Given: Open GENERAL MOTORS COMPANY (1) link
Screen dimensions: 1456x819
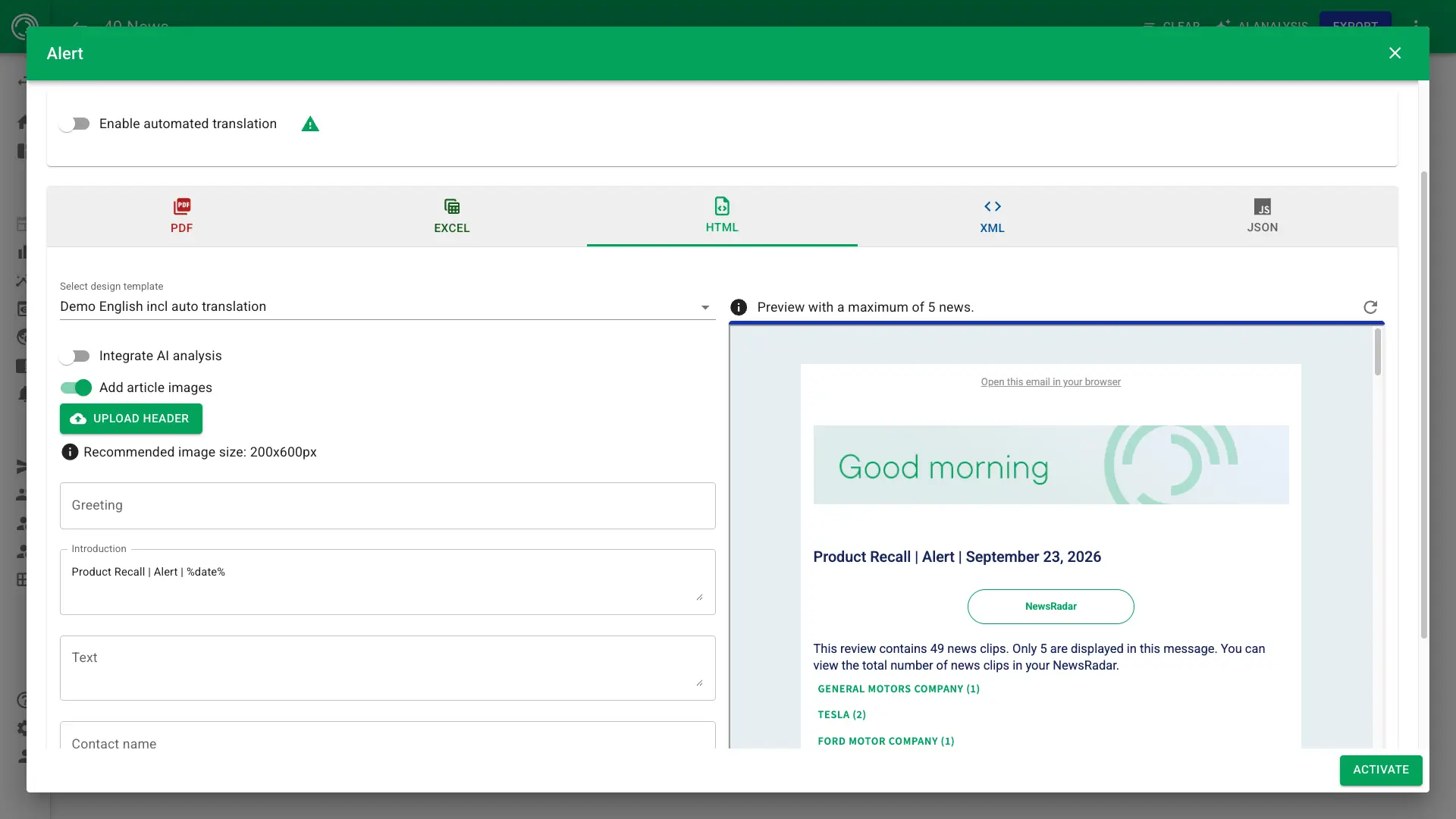Looking at the screenshot, I should pyautogui.click(x=899, y=689).
